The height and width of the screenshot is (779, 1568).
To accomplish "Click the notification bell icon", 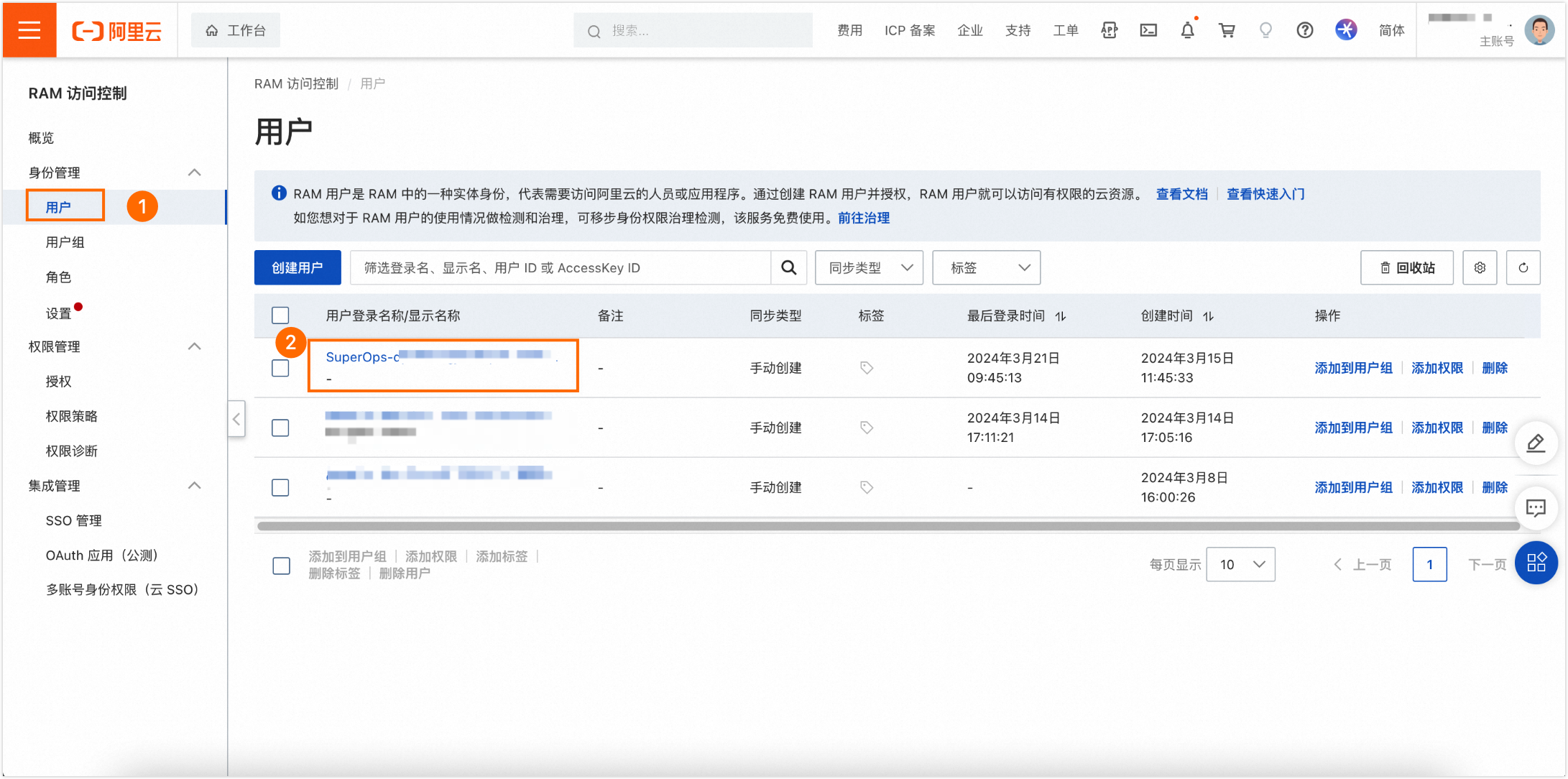I will coord(1187,30).
